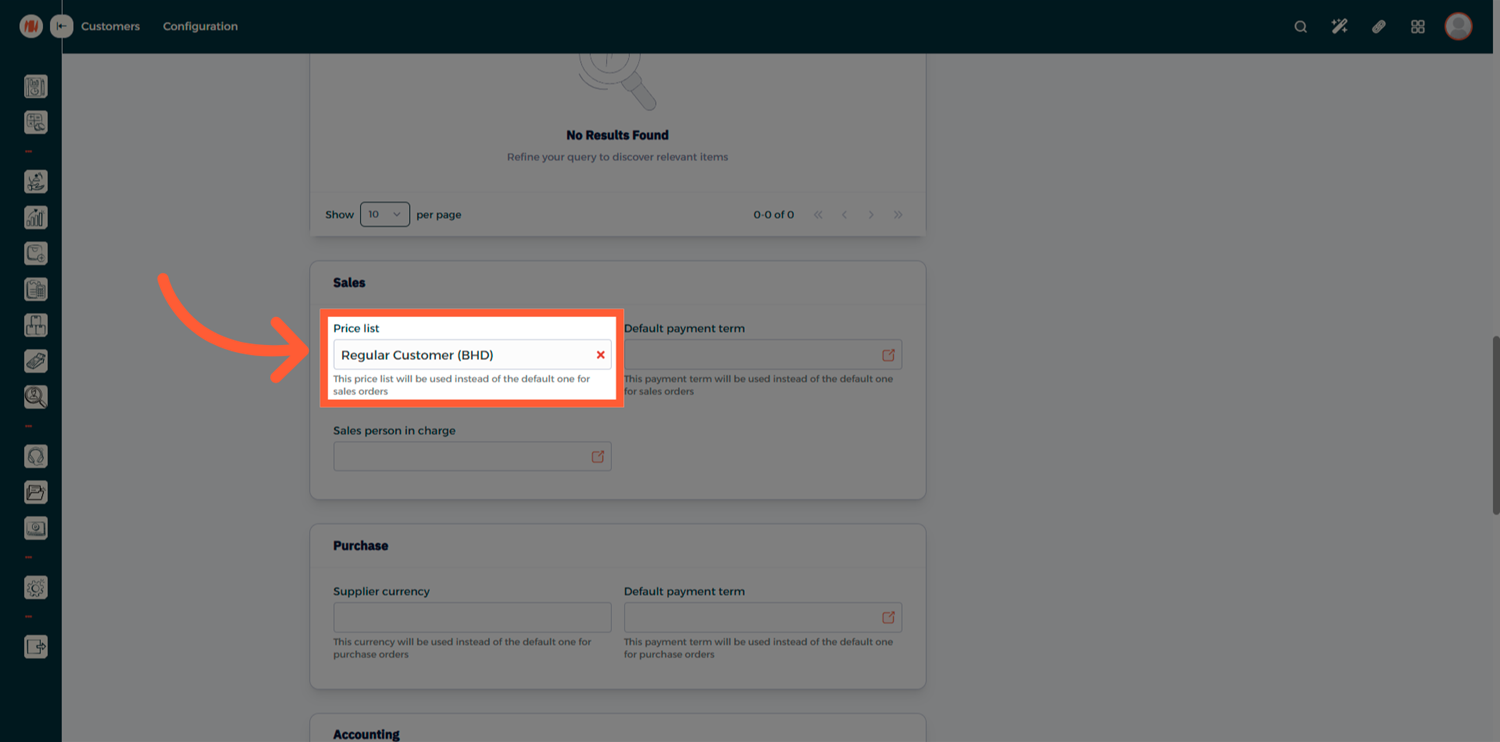
Task: Jump to the last page arrow
Action: click(x=898, y=215)
